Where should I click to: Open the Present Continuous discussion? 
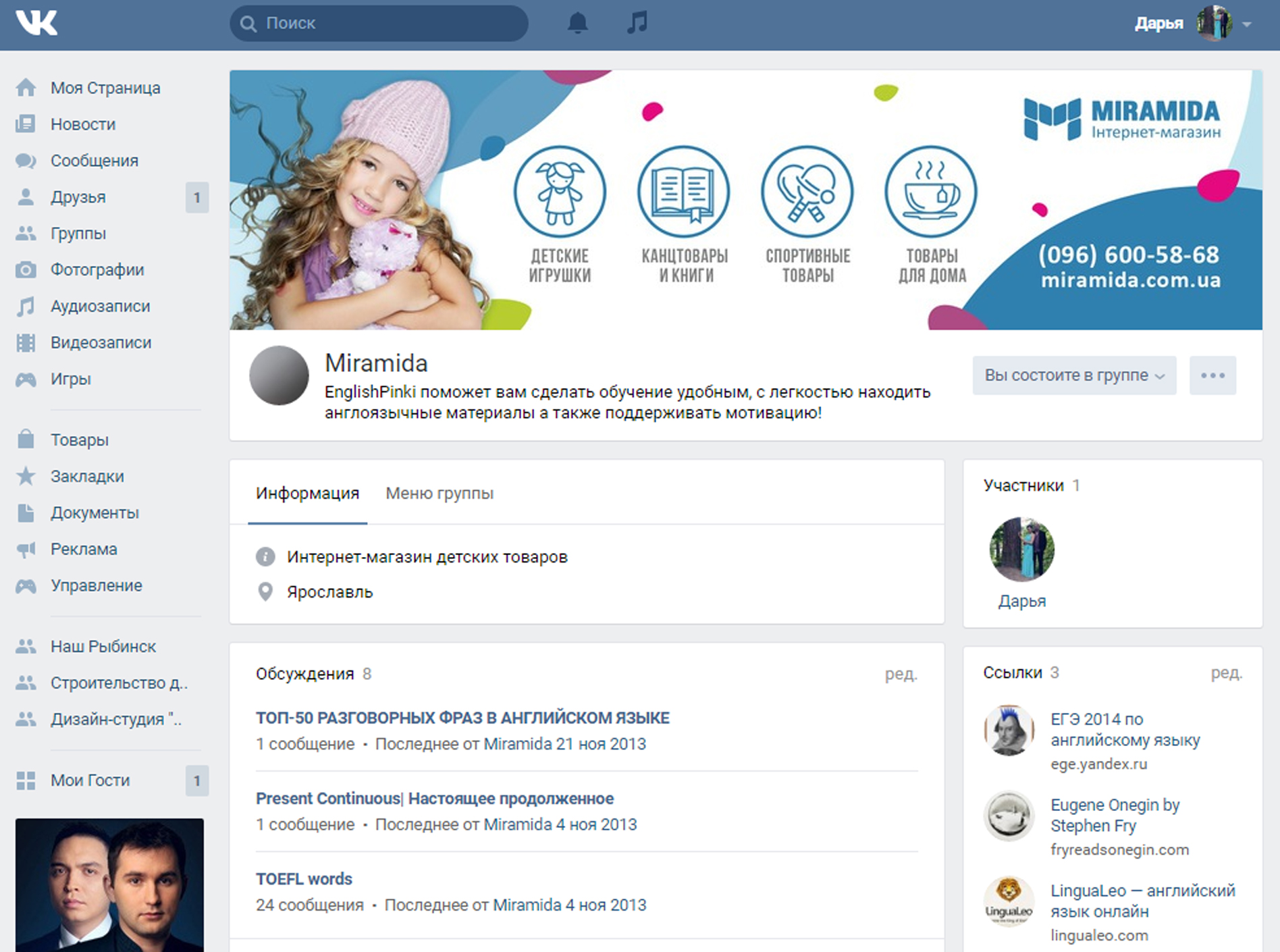pyautogui.click(x=435, y=799)
